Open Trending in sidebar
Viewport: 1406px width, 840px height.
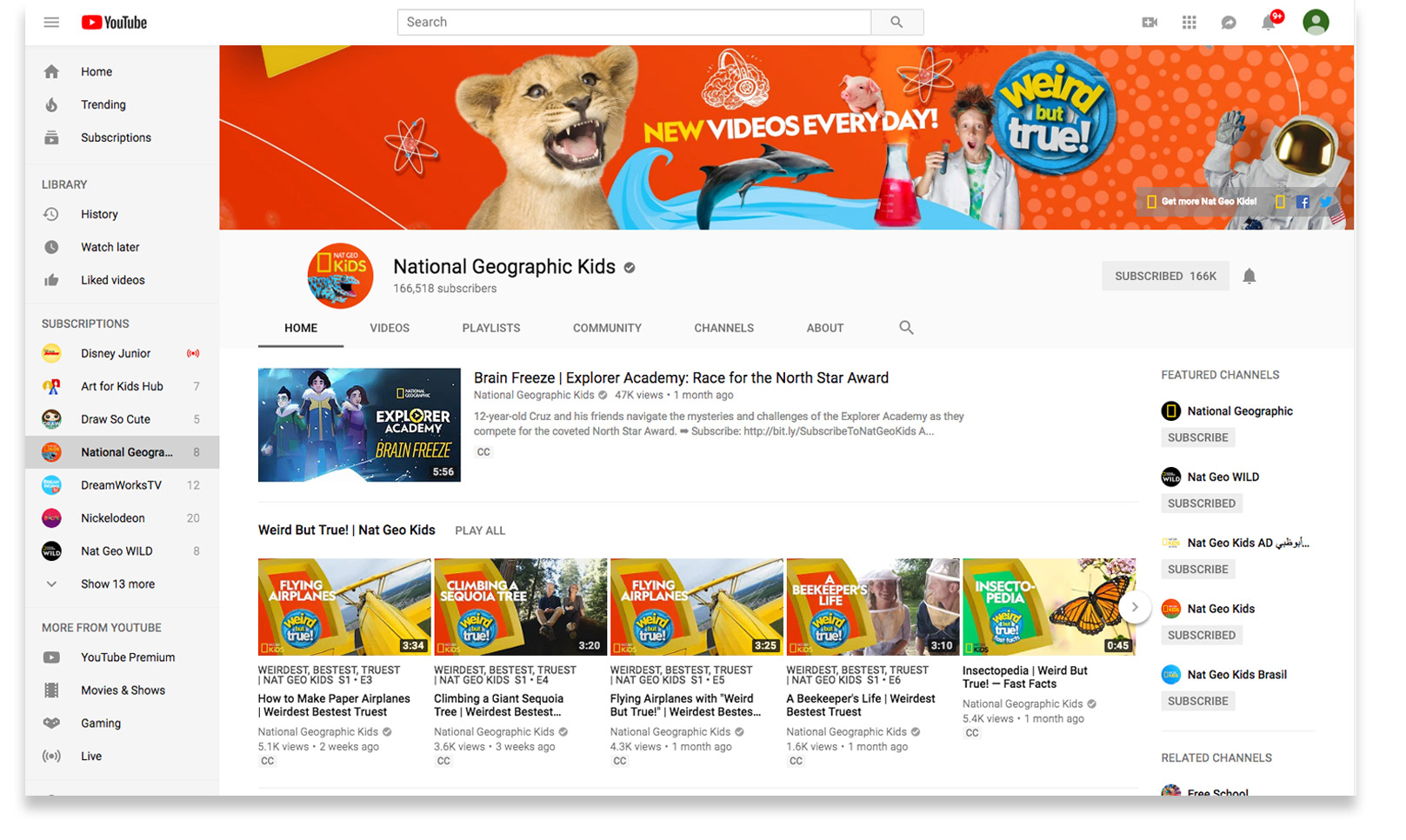(122, 104)
